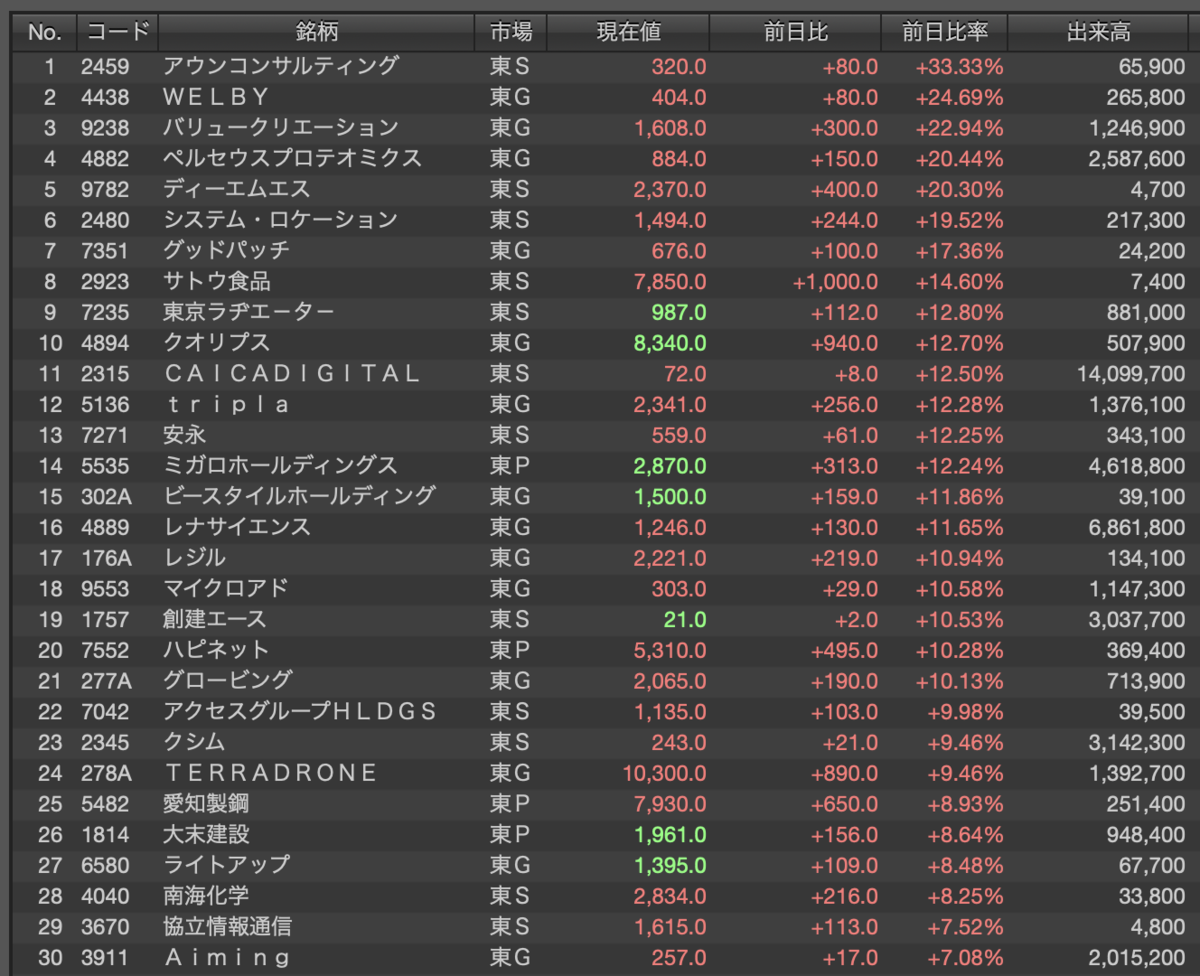
Task: Select 協立情報通信 stock name
Action: [x=228, y=926]
